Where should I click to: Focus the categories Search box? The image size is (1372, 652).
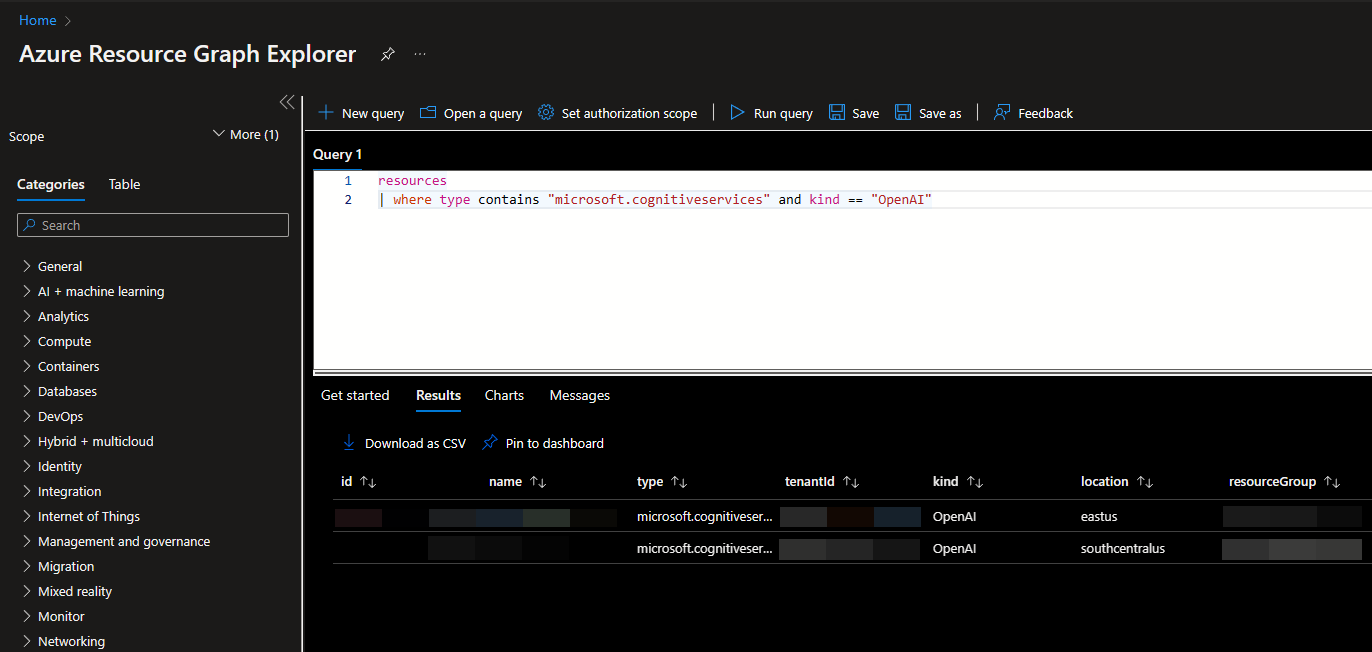pos(153,225)
